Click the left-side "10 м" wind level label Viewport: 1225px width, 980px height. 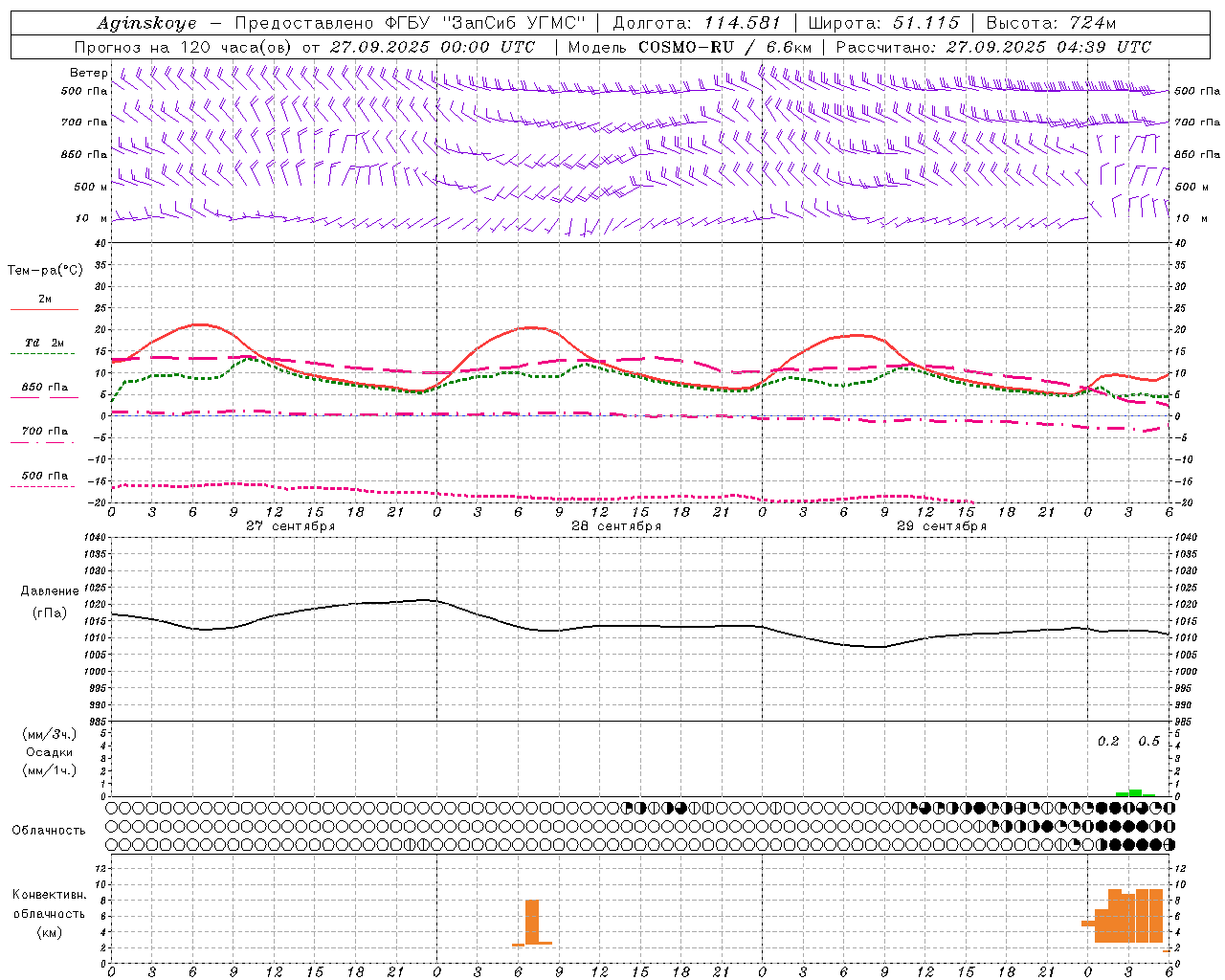click(91, 219)
